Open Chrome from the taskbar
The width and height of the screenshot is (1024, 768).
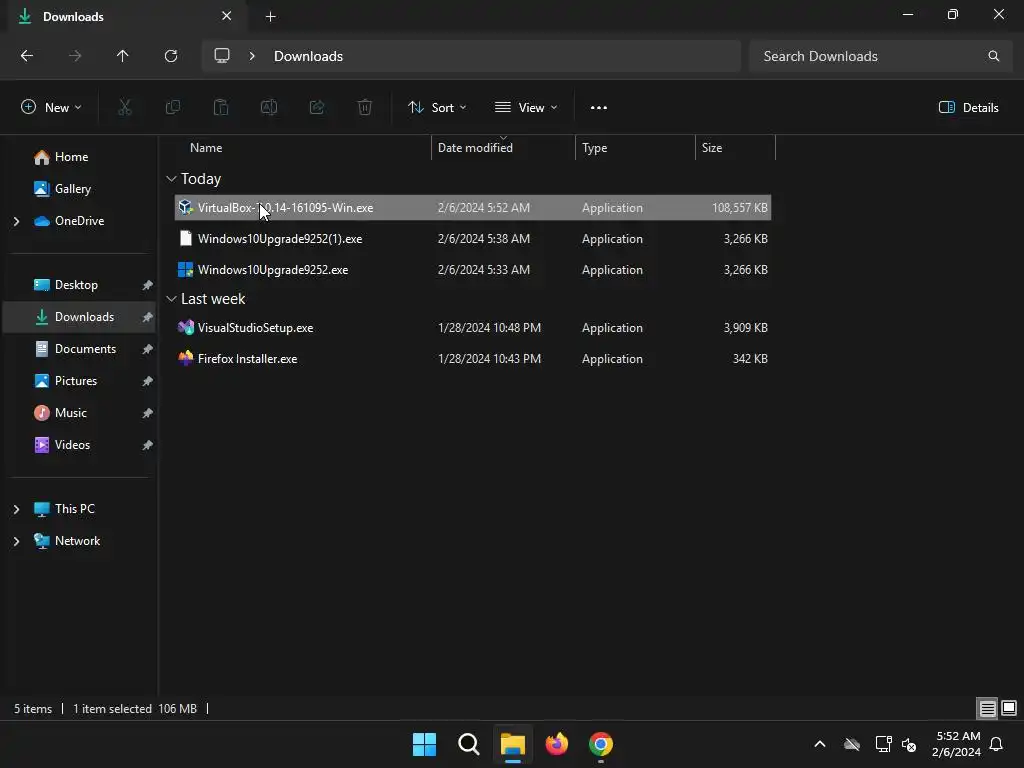(601, 744)
